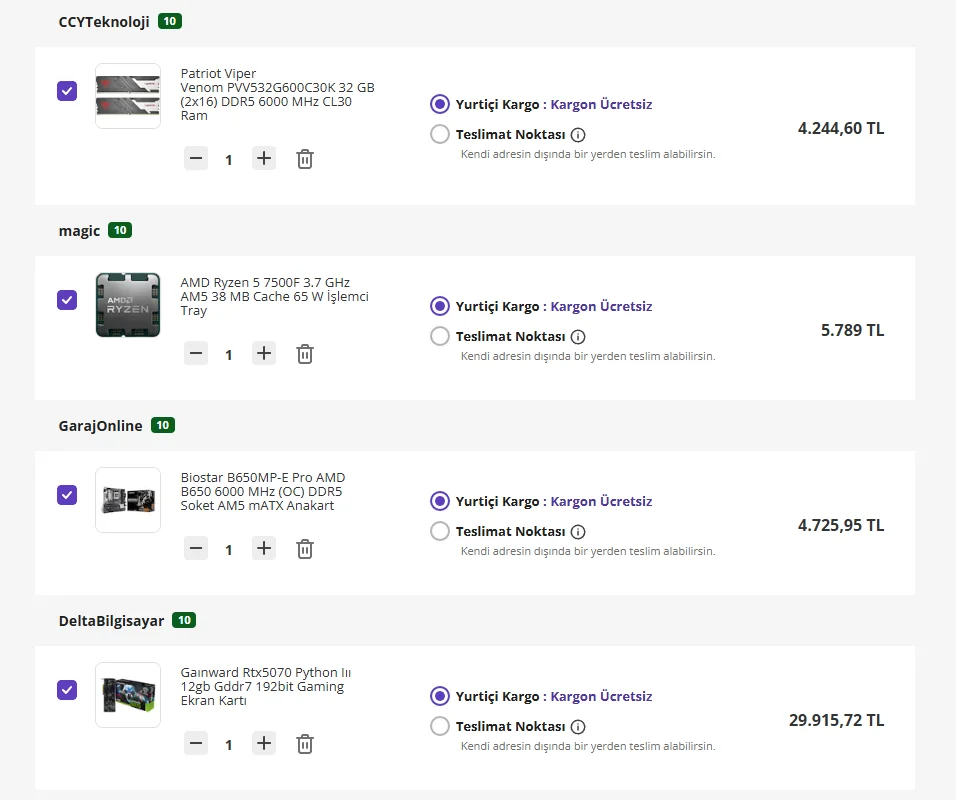The image size is (956, 800).
Task: Open the CCYTeknoloji seller page
Action: coord(104,22)
